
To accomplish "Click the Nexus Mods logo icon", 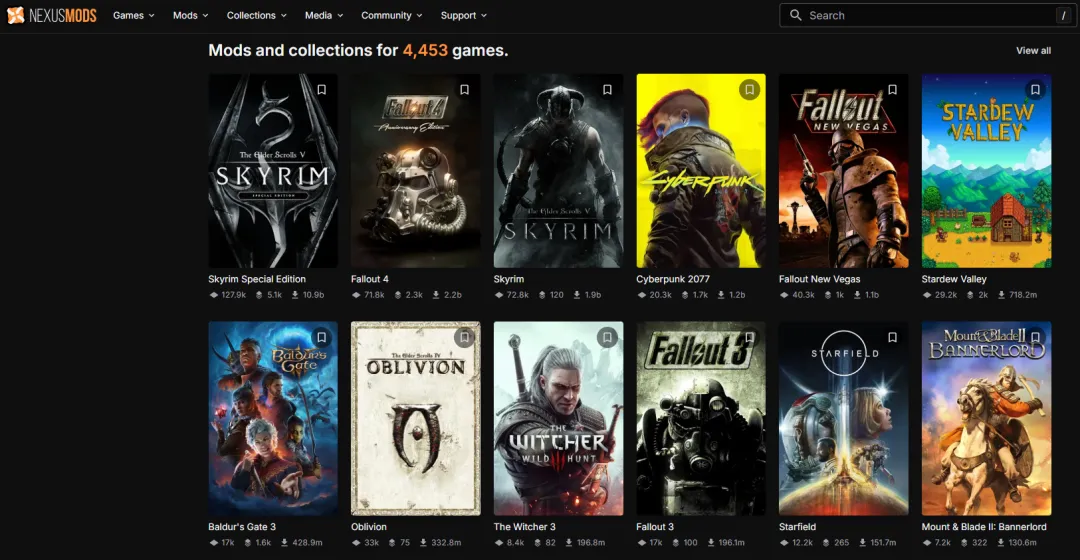I will coord(16,15).
